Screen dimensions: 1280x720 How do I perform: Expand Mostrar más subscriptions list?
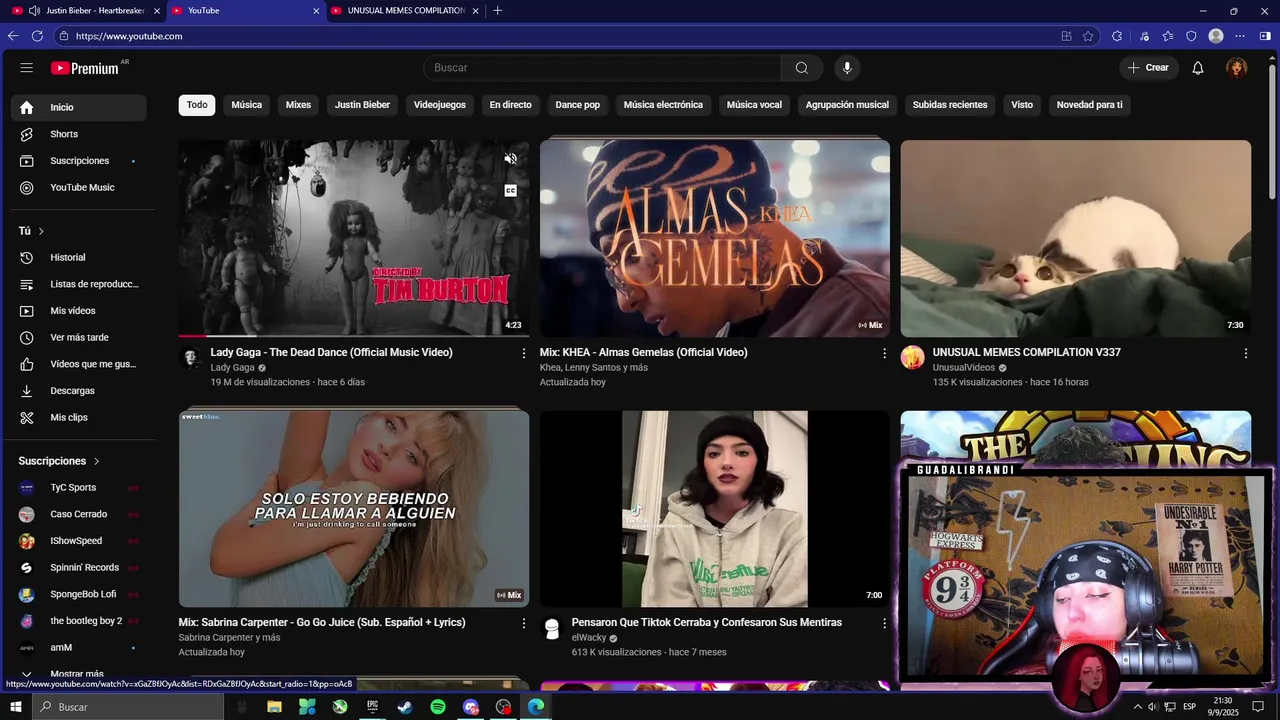pos(79,674)
